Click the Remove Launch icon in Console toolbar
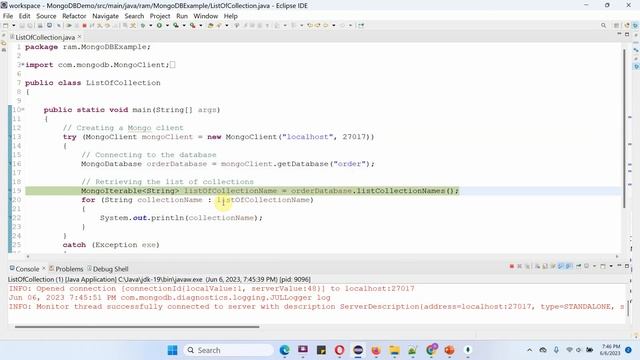The height and width of the screenshot is (360, 640). 519,266
